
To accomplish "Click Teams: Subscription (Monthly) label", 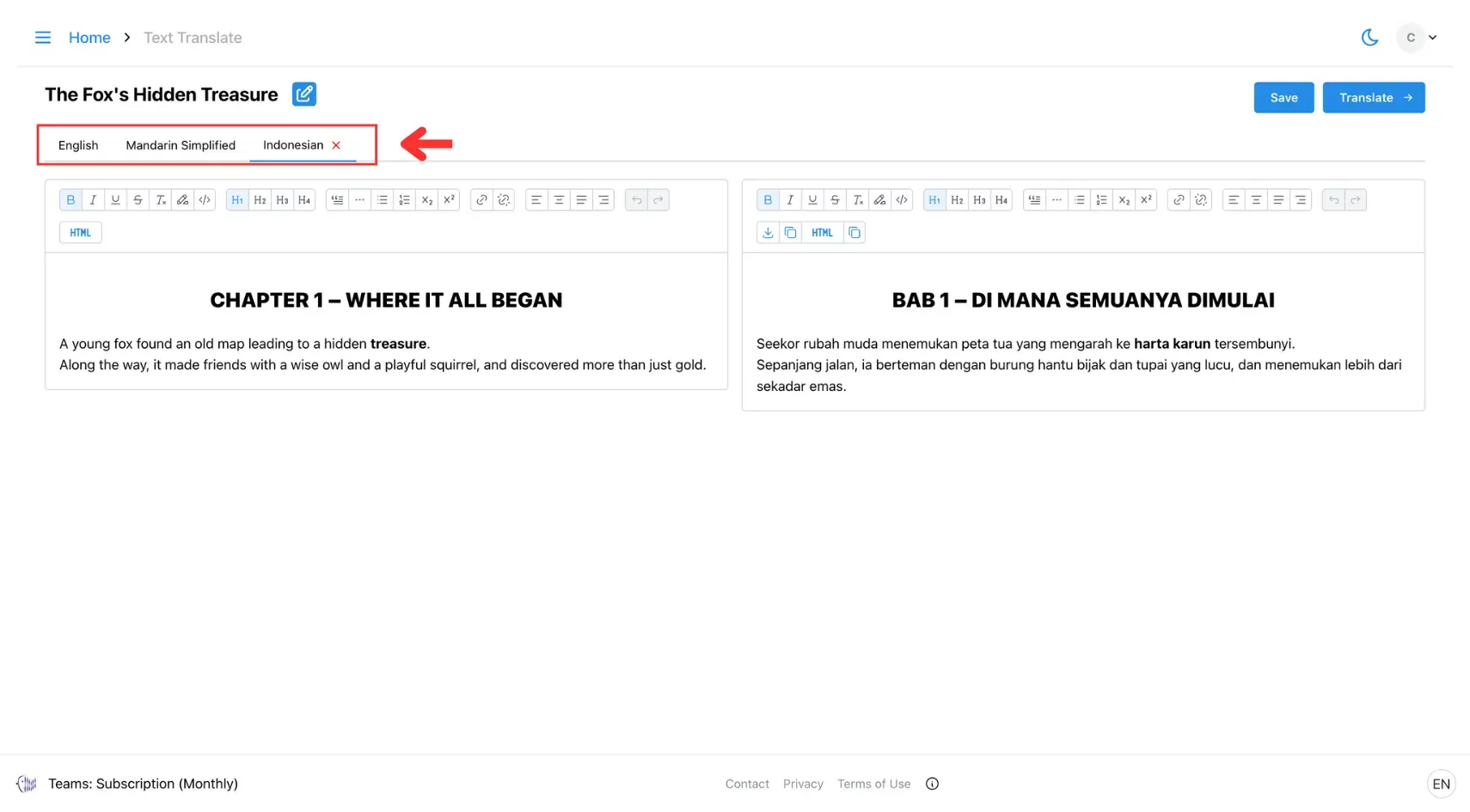I will click(x=143, y=784).
